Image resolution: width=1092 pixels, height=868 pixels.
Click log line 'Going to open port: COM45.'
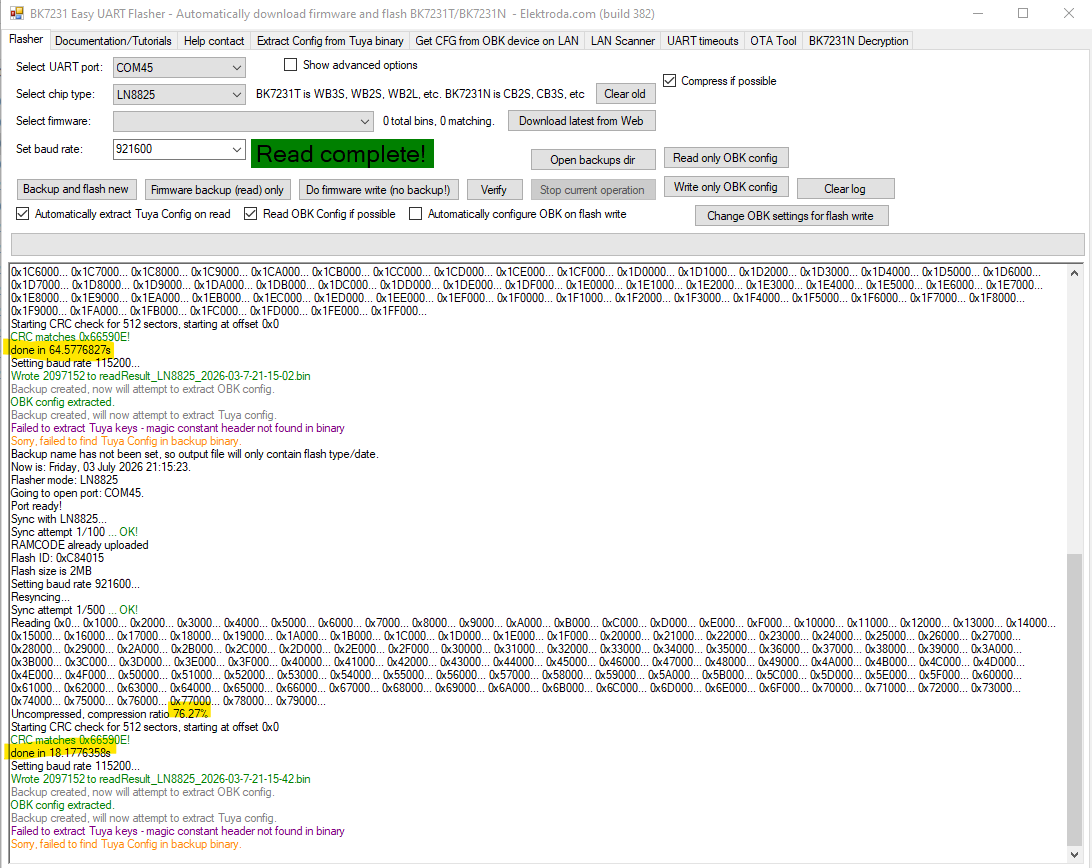click(77, 493)
